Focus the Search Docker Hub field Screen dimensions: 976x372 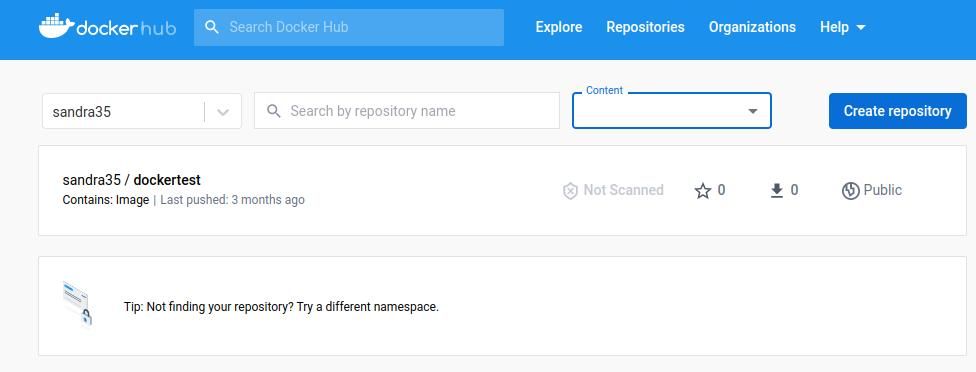(x=349, y=27)
